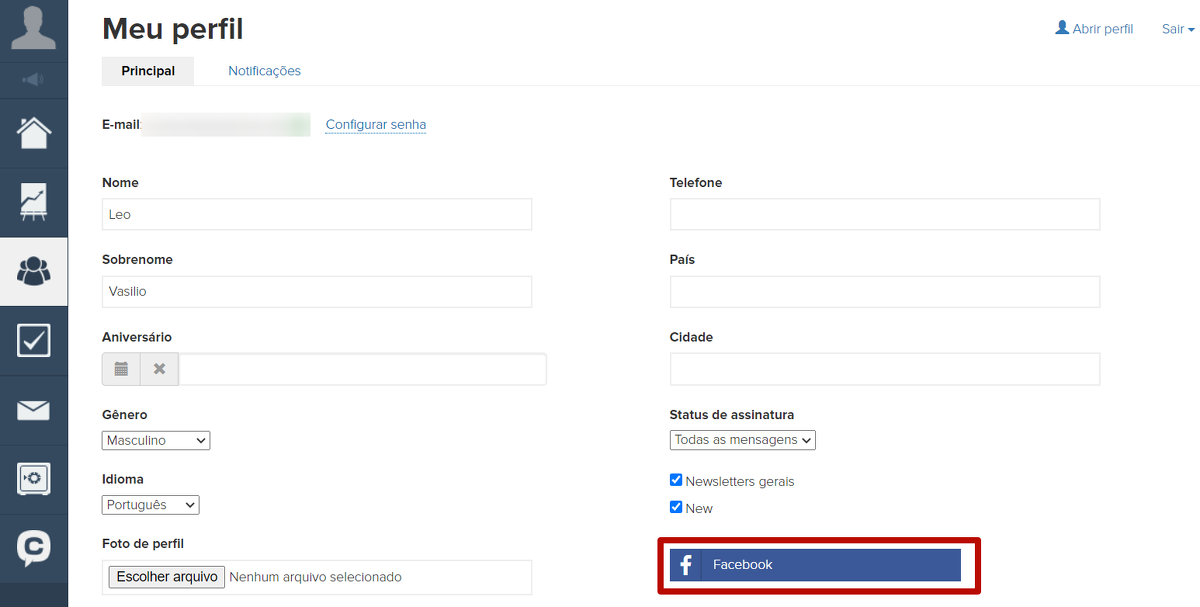
Task: Clear the birthday date with X button
Action: click(159, 369)
